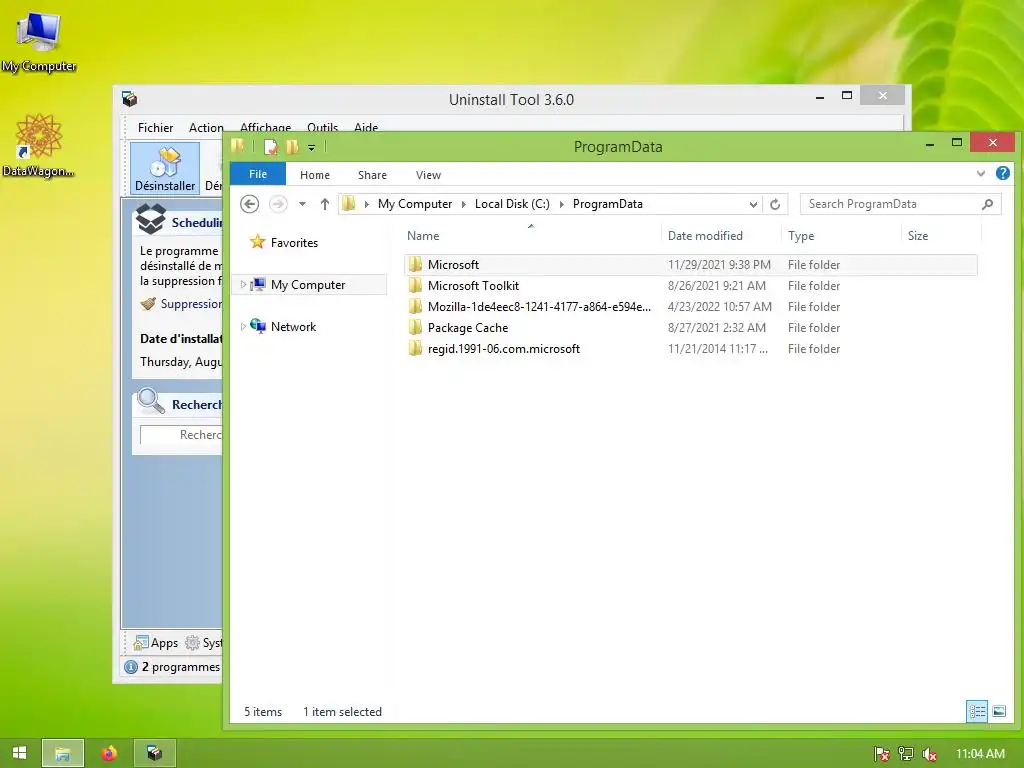1024x768 pixels.
Task: Click the search field in Uninstall Tool
Action: (182, 435)
